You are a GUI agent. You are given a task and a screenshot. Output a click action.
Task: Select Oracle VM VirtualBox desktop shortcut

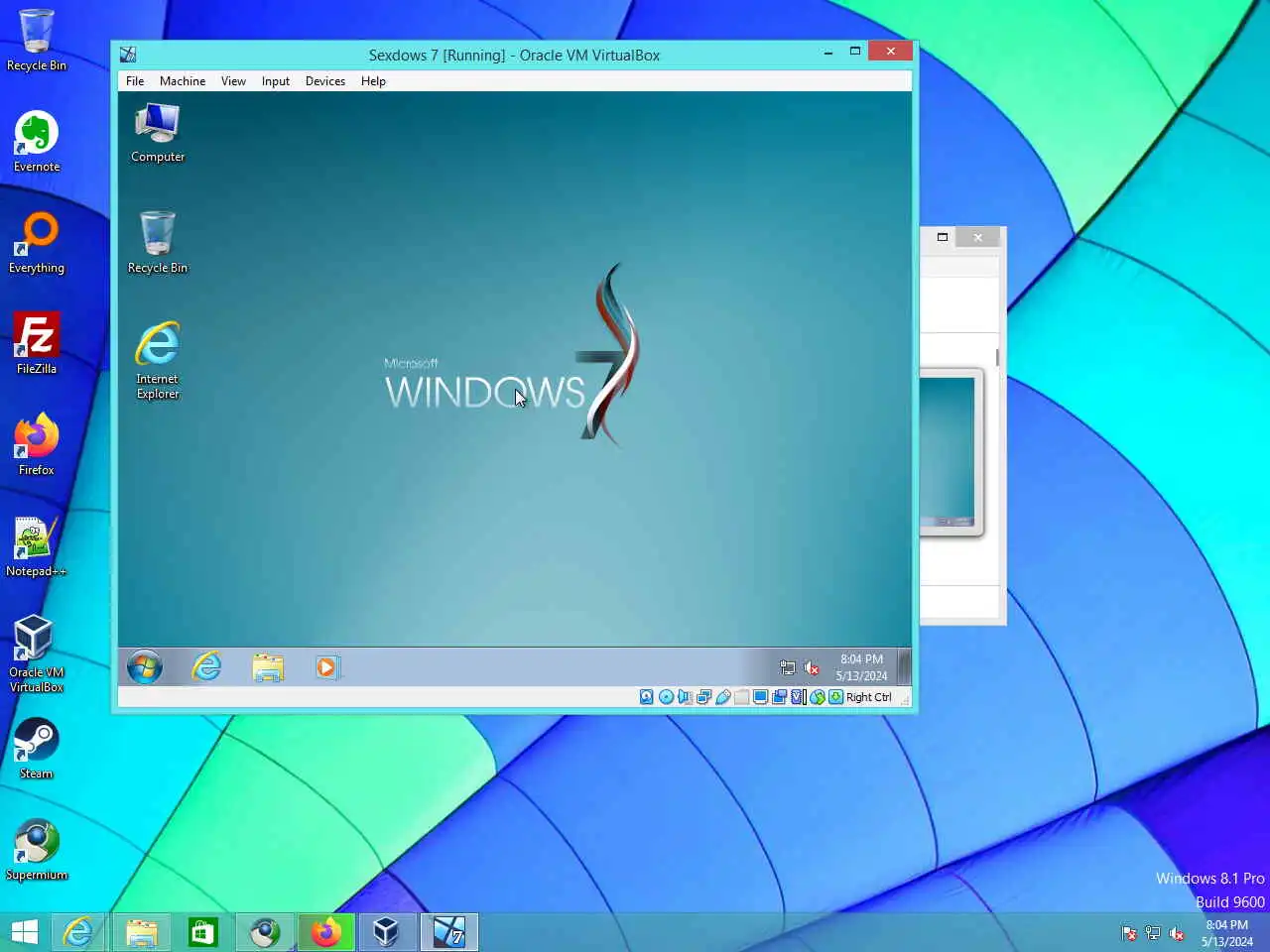point(37,654)
